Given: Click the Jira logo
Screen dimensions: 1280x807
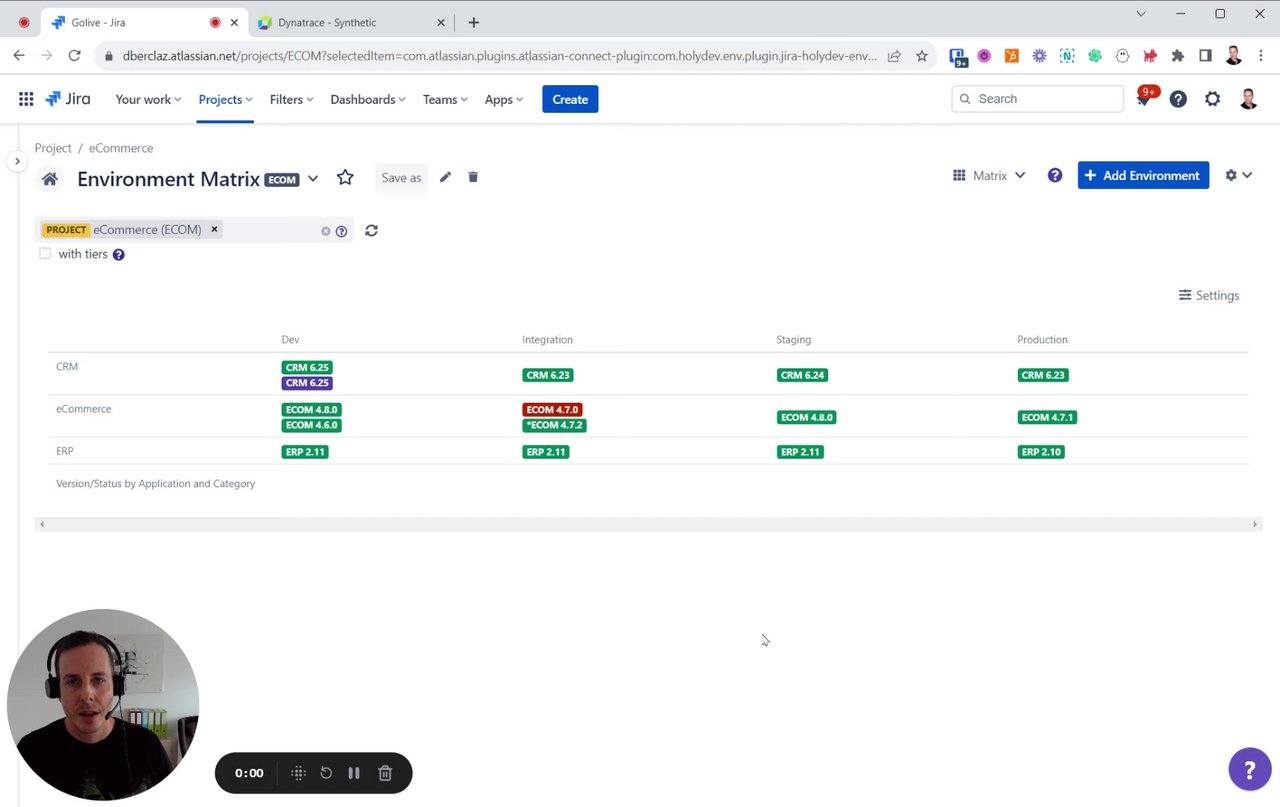Looking at the screenshot, I should click(67, 99).
